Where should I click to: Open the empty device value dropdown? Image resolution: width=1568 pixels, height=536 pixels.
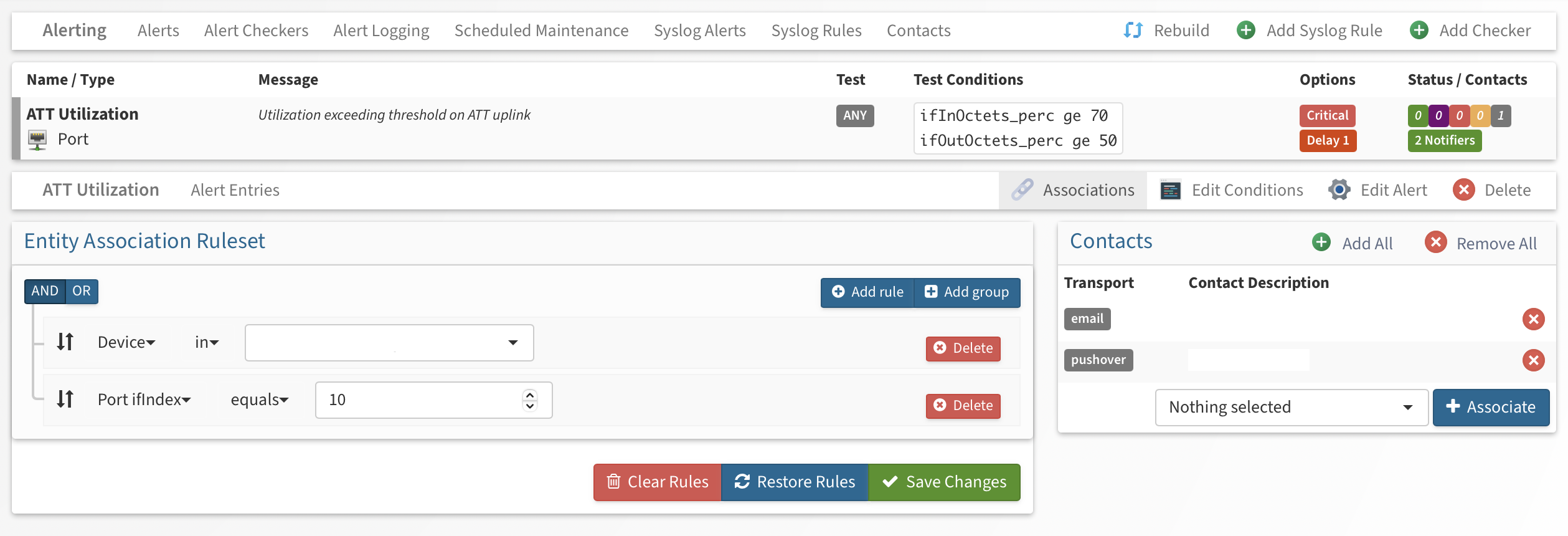tap(389, 342)
